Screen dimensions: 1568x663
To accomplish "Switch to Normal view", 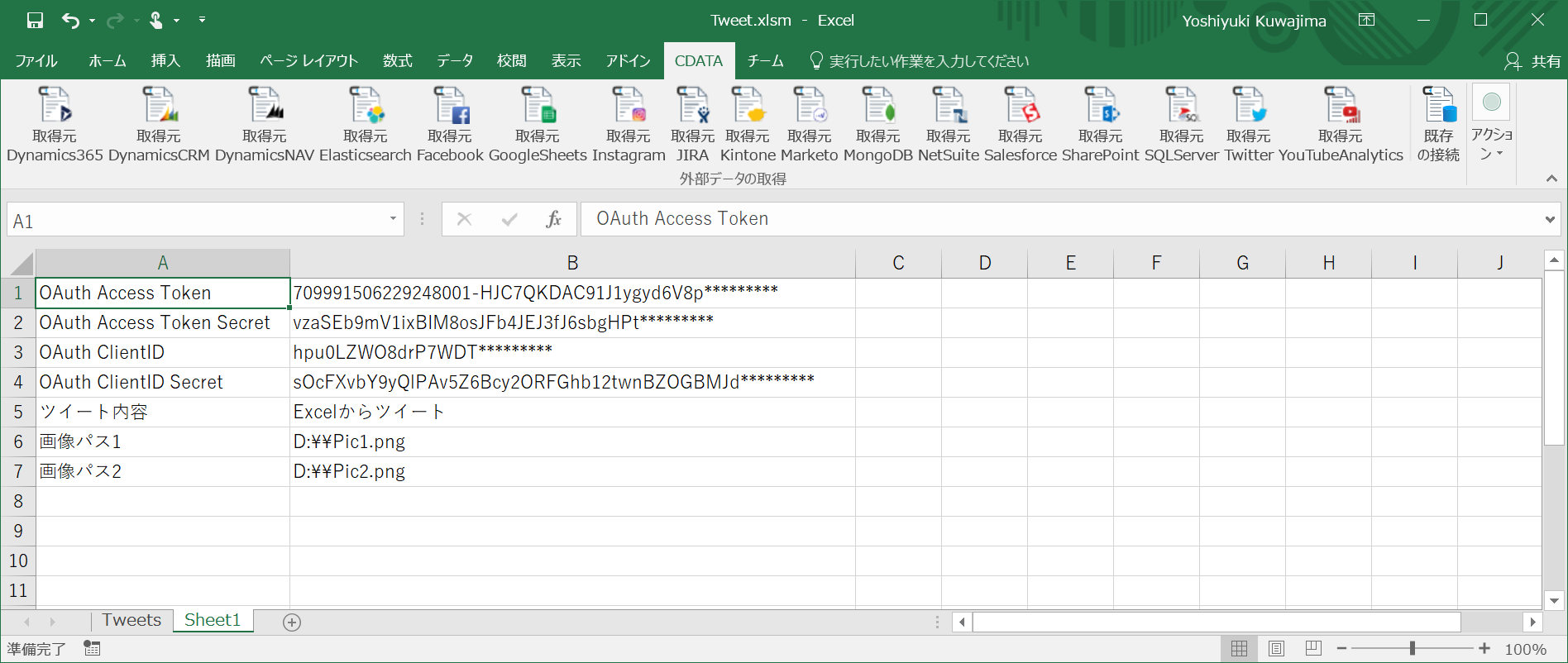I will click(x=1239, y=649).
